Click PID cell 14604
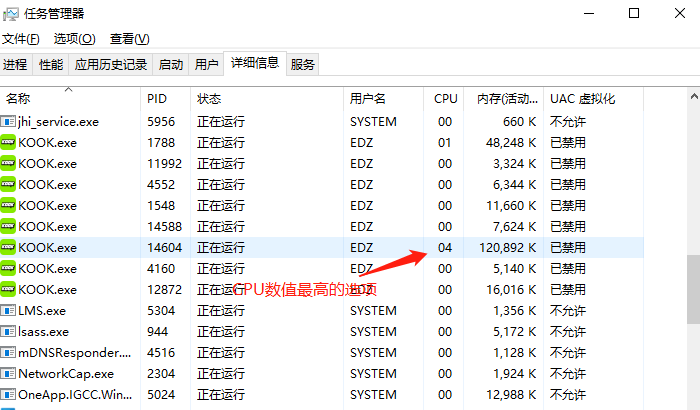The image size is (700, 410). pos(164,248)
